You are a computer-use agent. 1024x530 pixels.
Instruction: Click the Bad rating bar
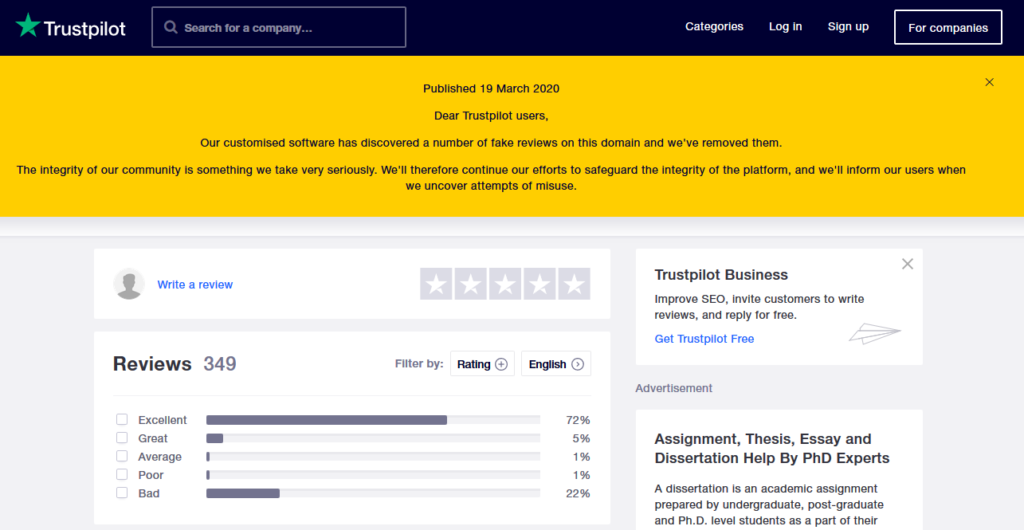click(373, 493)
